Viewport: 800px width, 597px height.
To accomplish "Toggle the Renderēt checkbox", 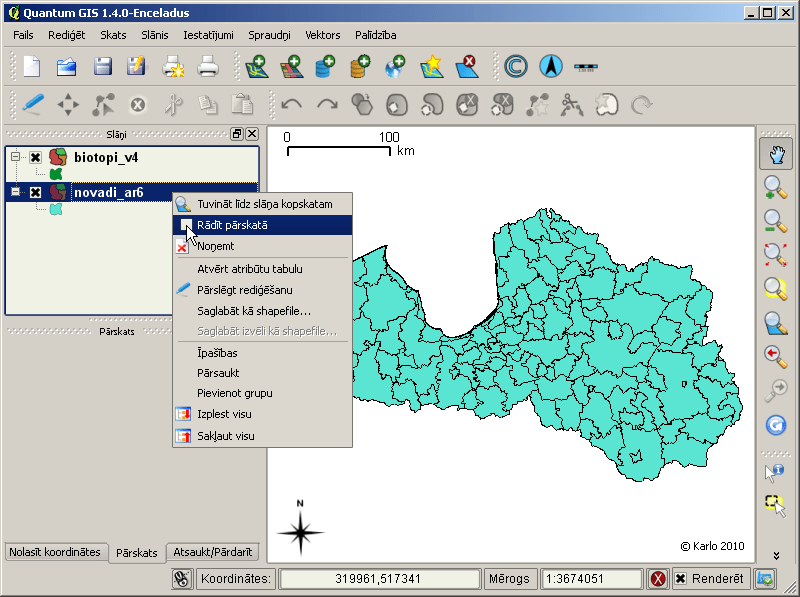I will click(x=681, y=579).
